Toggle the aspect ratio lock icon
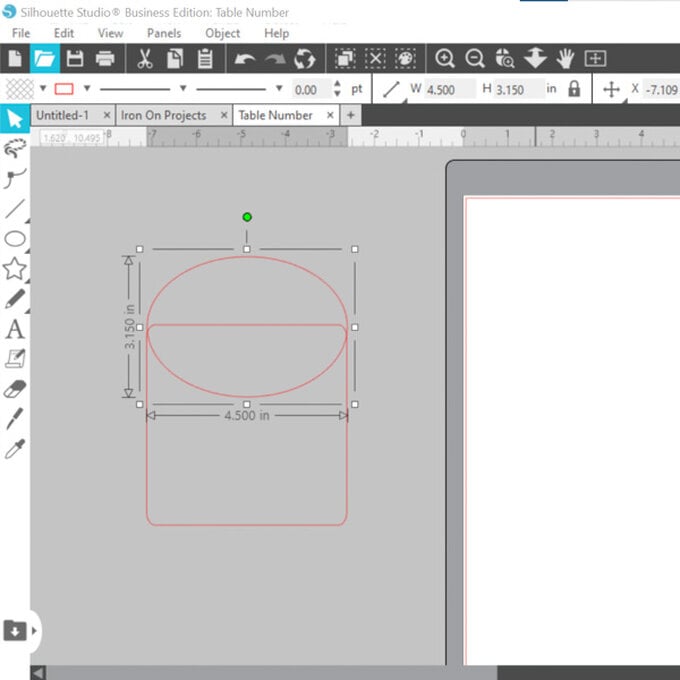The width and height of the screenshot is (680, 680). 574,89
